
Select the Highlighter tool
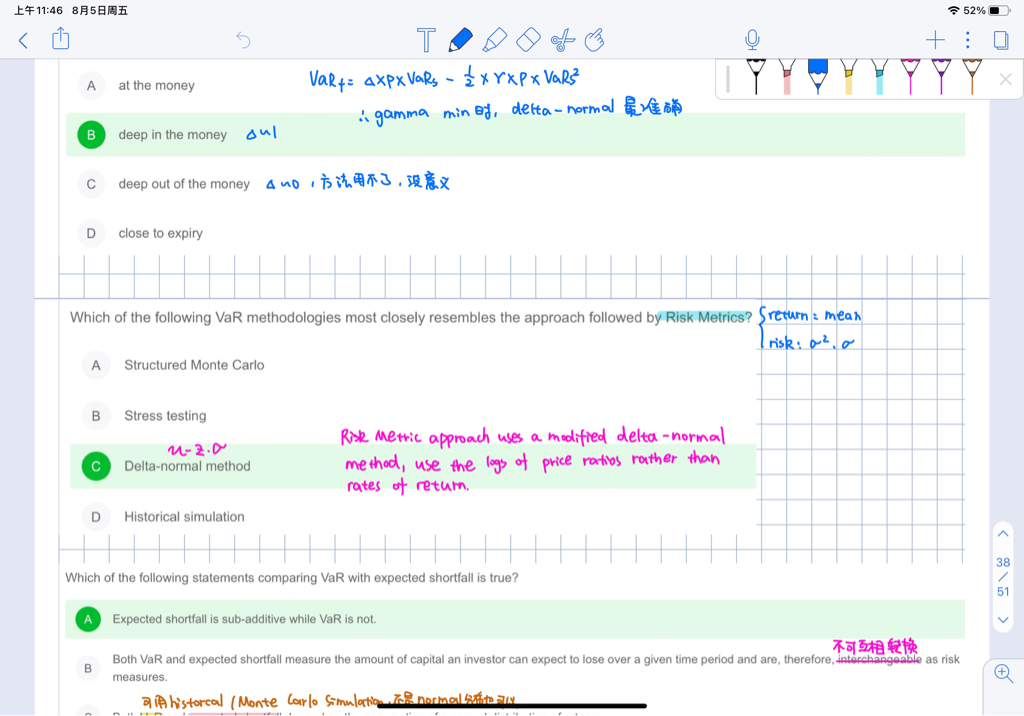click(494, 40)
